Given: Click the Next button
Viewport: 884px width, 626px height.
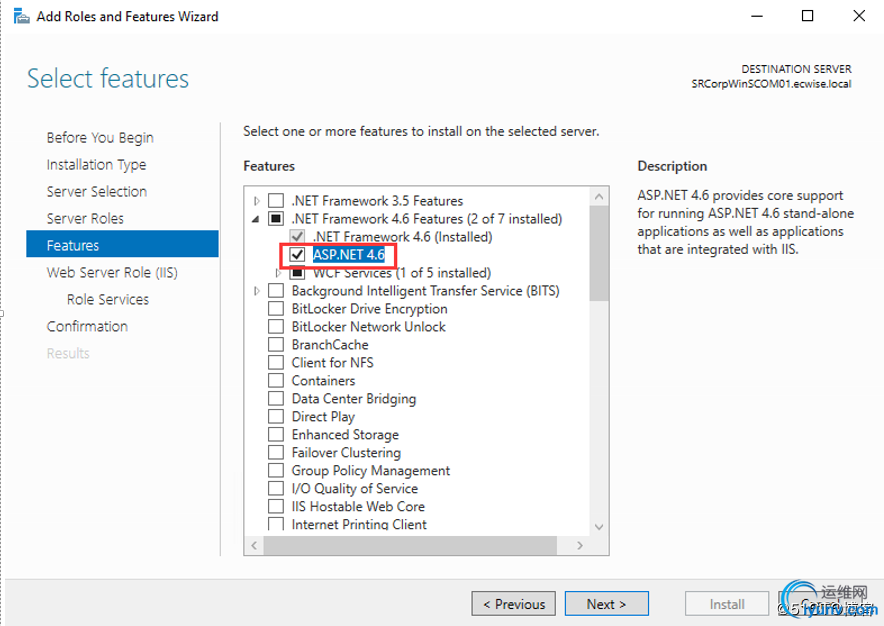Looking at the screenshot, I should [x=606, y=604].
